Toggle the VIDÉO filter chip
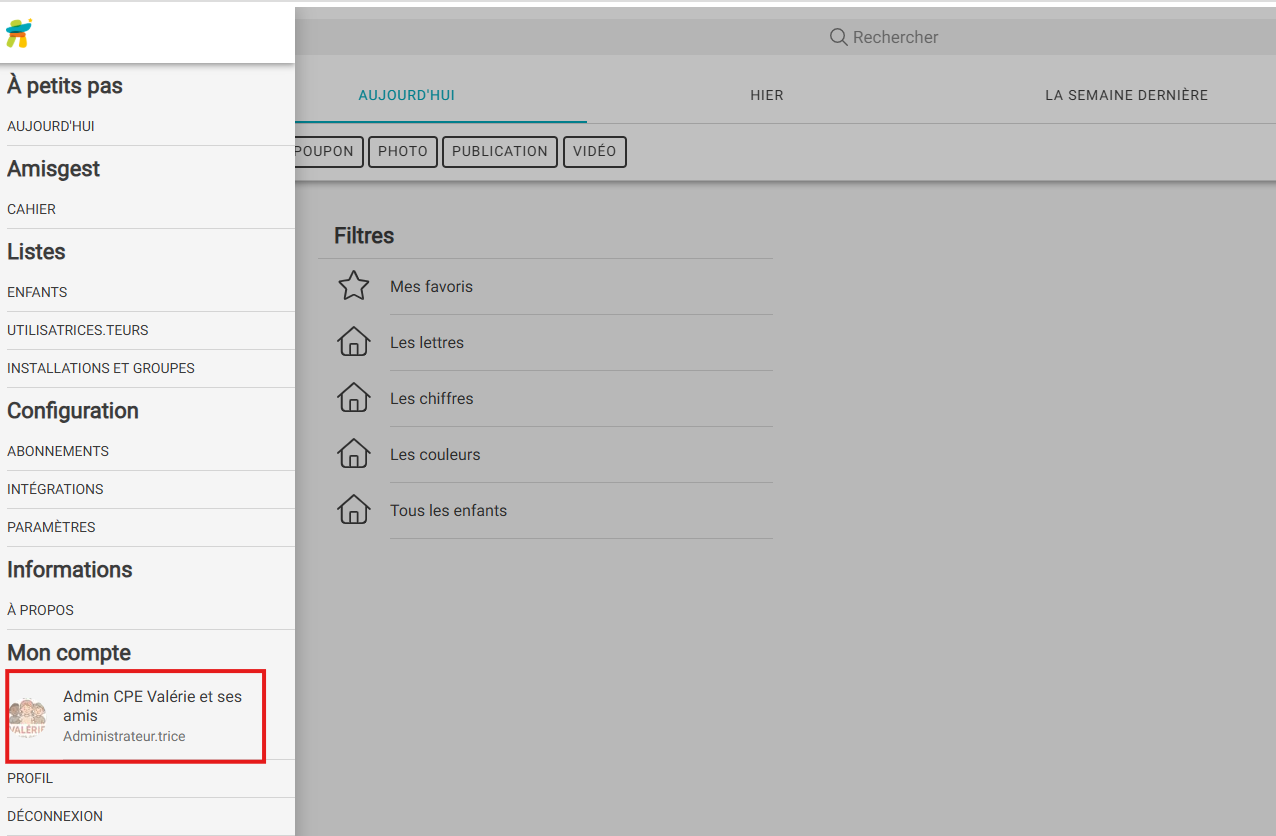Viewport: 1276px width, 836px height. pos(595,152)
